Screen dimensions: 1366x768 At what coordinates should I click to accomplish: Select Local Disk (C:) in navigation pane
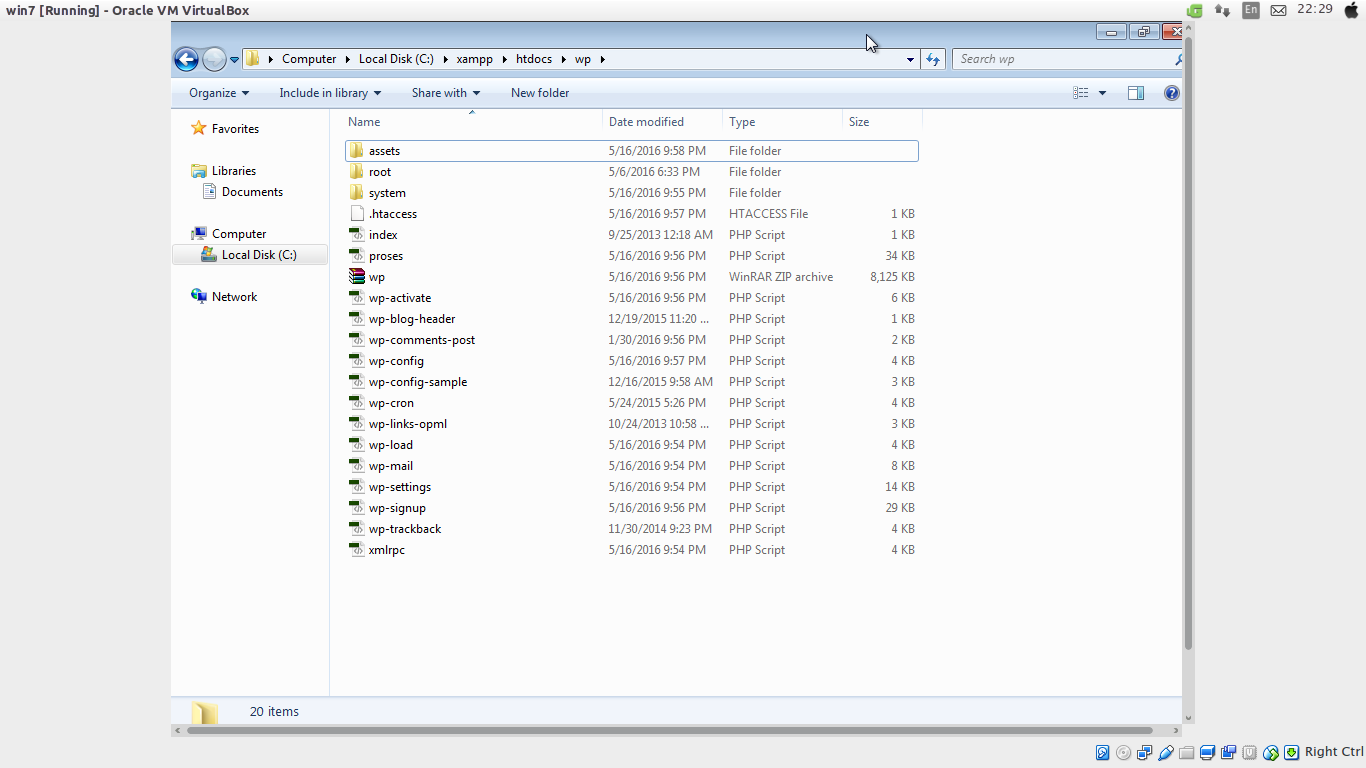pyautogui.click(x=259, y=255)
